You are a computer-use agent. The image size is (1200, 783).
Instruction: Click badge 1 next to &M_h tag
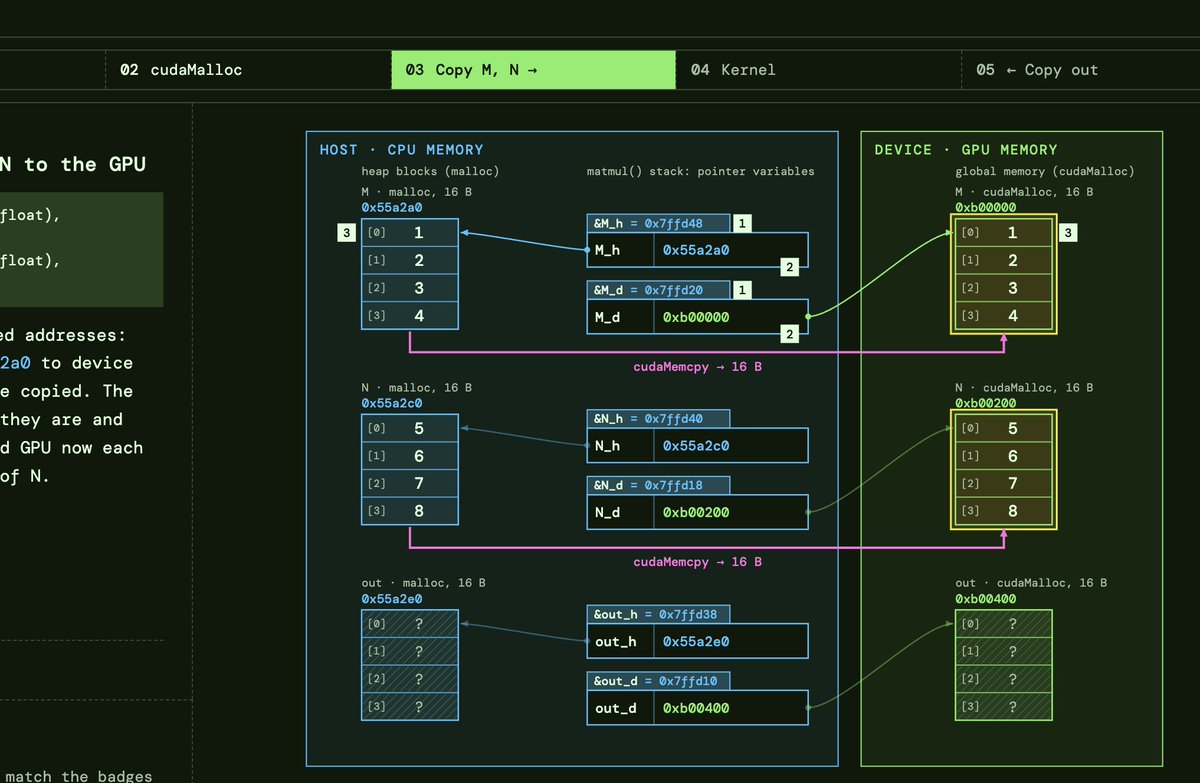coord(742,224)
